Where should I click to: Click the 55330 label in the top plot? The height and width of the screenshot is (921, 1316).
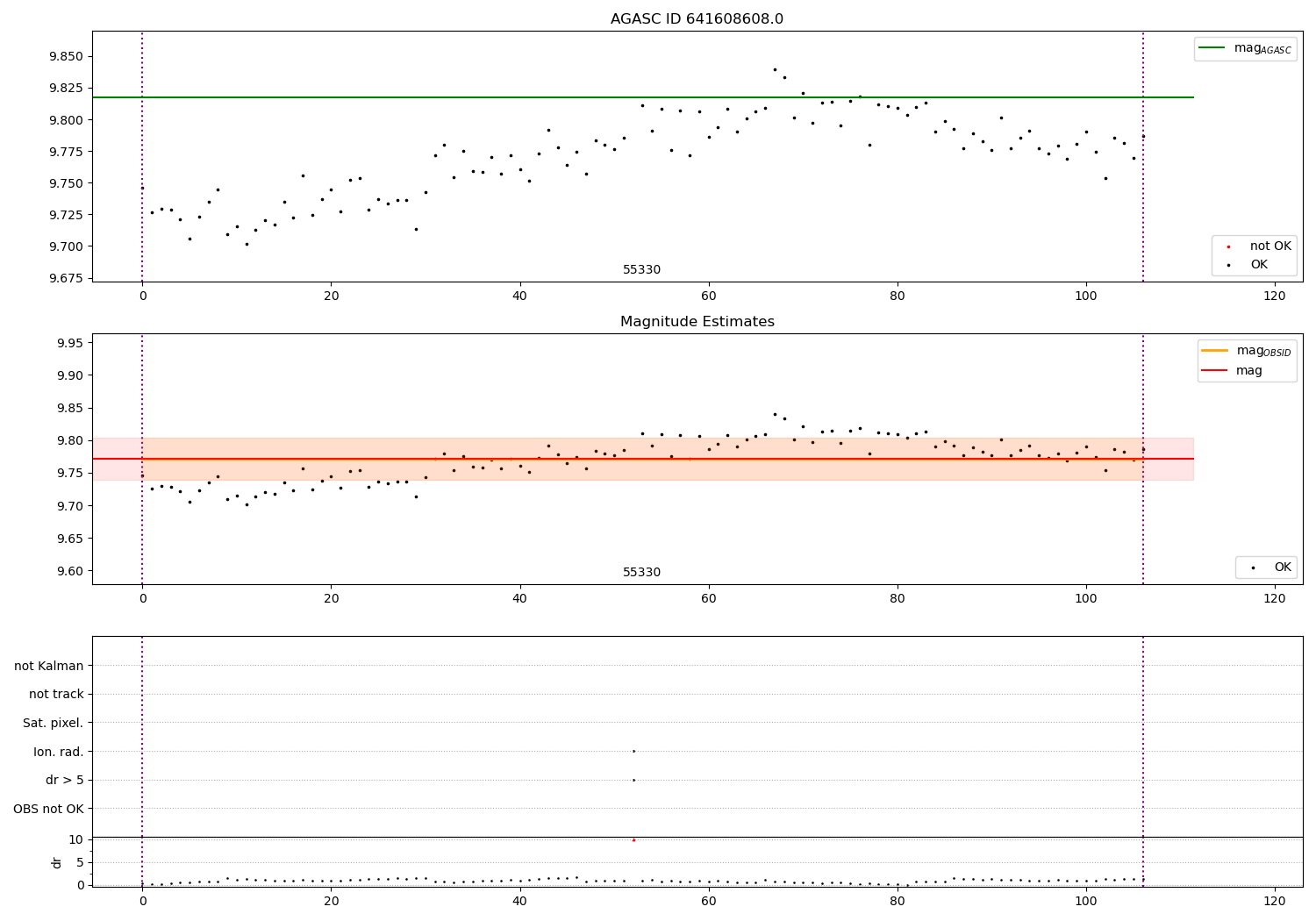tap(641, 270)
